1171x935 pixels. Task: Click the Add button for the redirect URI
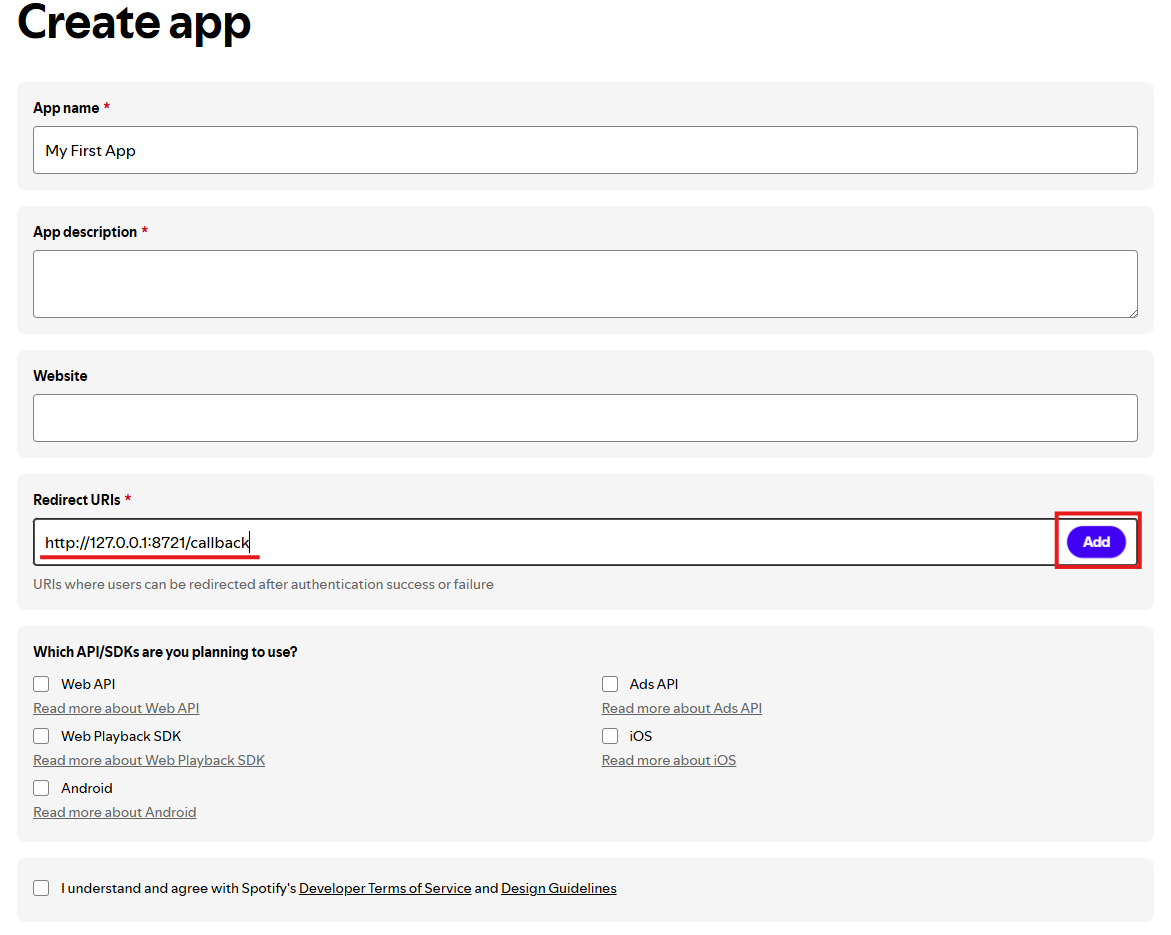click(x=1096, y=541)
